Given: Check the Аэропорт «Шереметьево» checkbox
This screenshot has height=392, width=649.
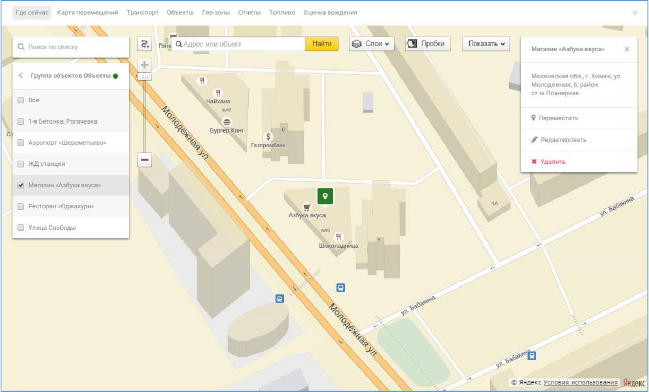Looking at the screenshot, I should tap(21, 143).
